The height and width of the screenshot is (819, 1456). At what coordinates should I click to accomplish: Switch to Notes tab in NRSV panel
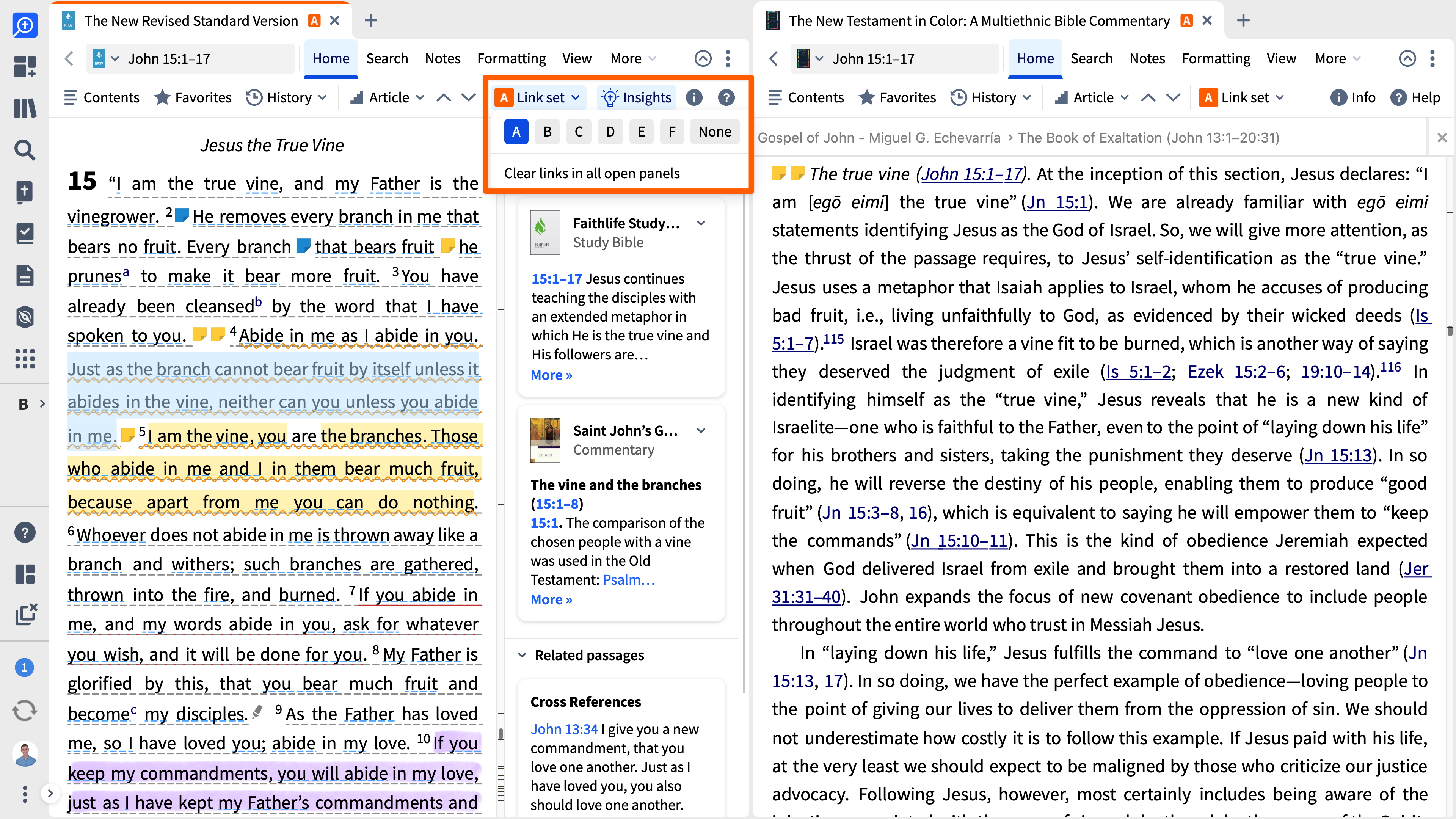point(443,59)
